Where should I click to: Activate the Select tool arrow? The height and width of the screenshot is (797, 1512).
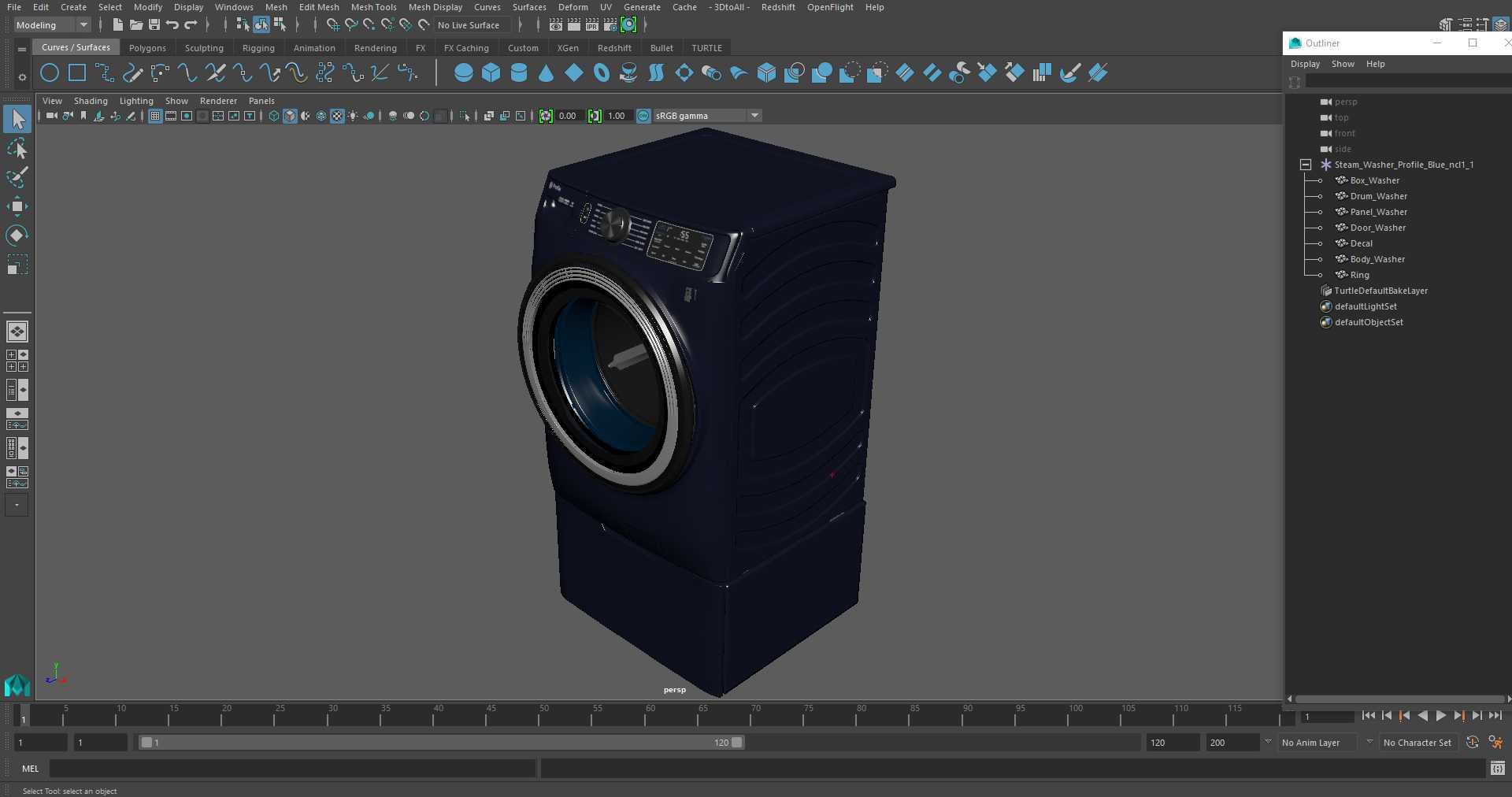pyautogui.click(x=17, y=119)
